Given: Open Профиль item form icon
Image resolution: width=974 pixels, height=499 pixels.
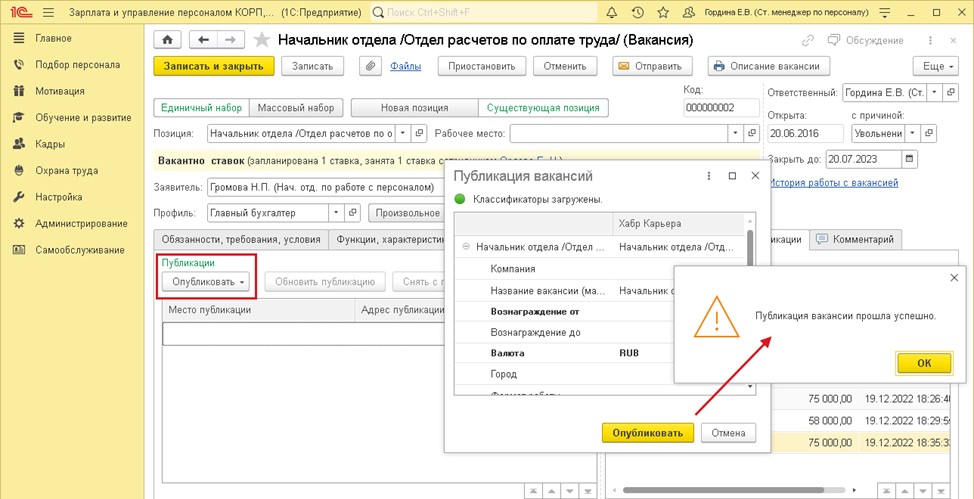Looking at the screenshot, I should coord(352,213).
